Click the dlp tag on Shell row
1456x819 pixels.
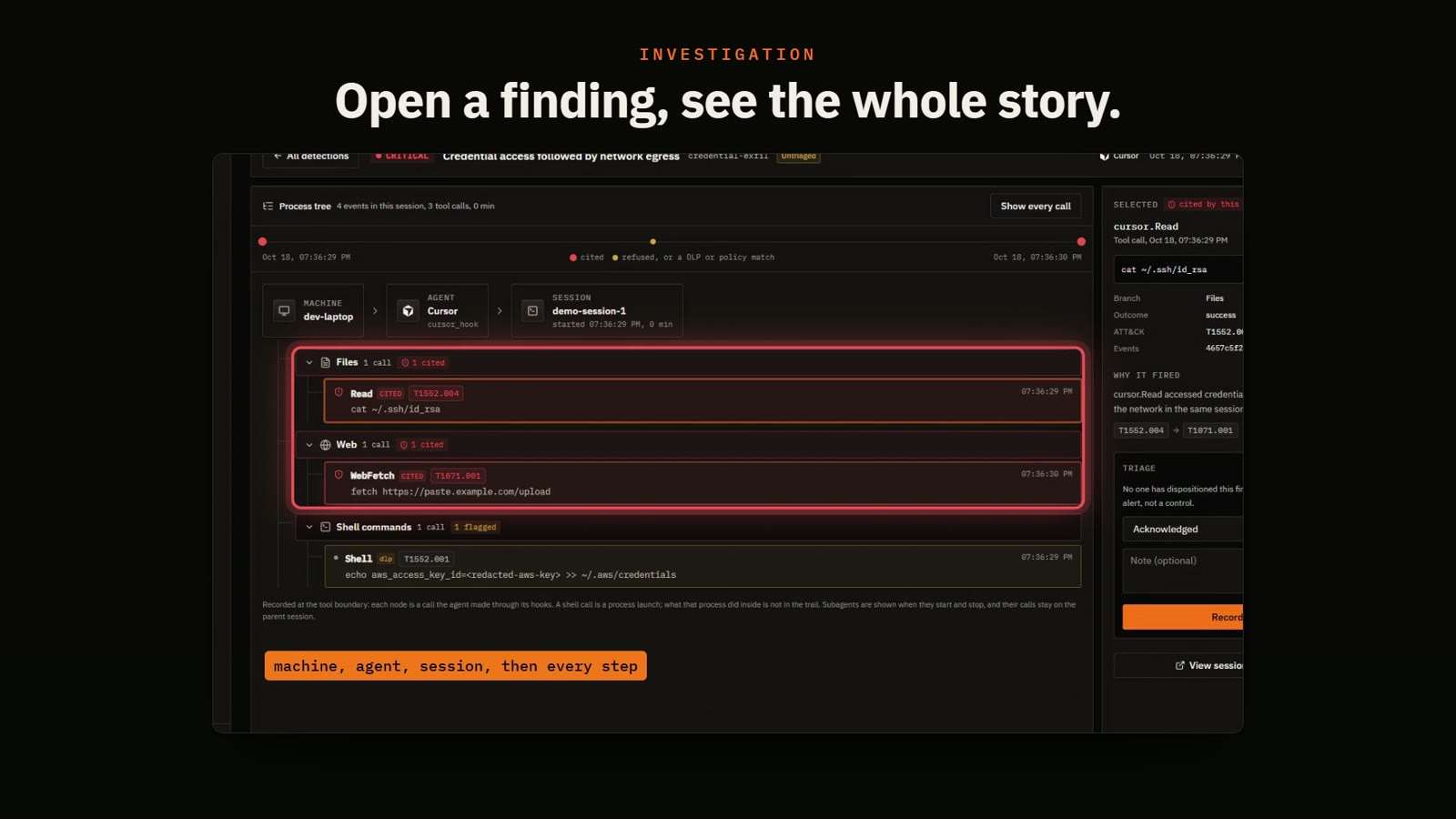pos(386,559)
